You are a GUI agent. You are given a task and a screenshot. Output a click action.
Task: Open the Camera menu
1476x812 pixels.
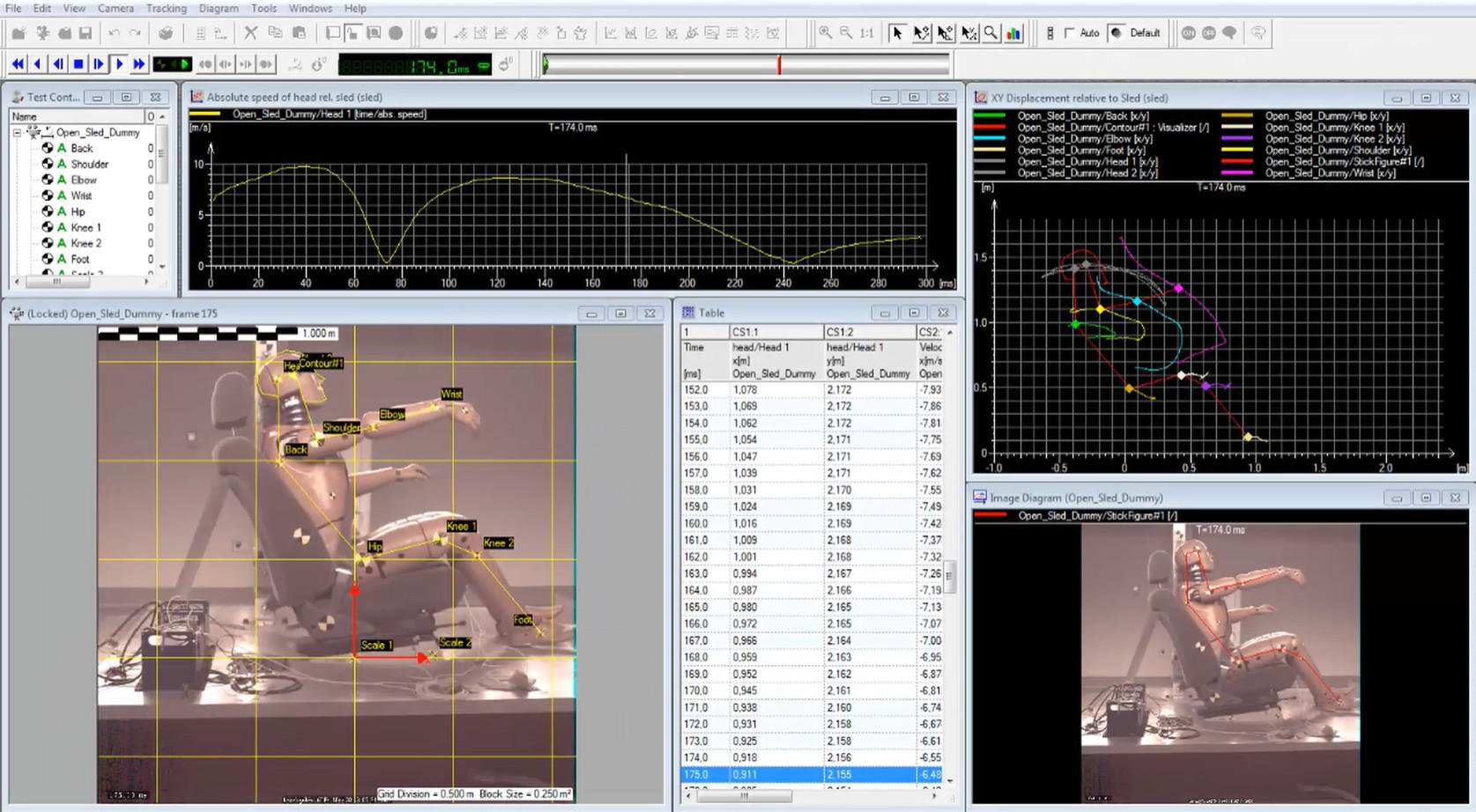pos(115,8)
